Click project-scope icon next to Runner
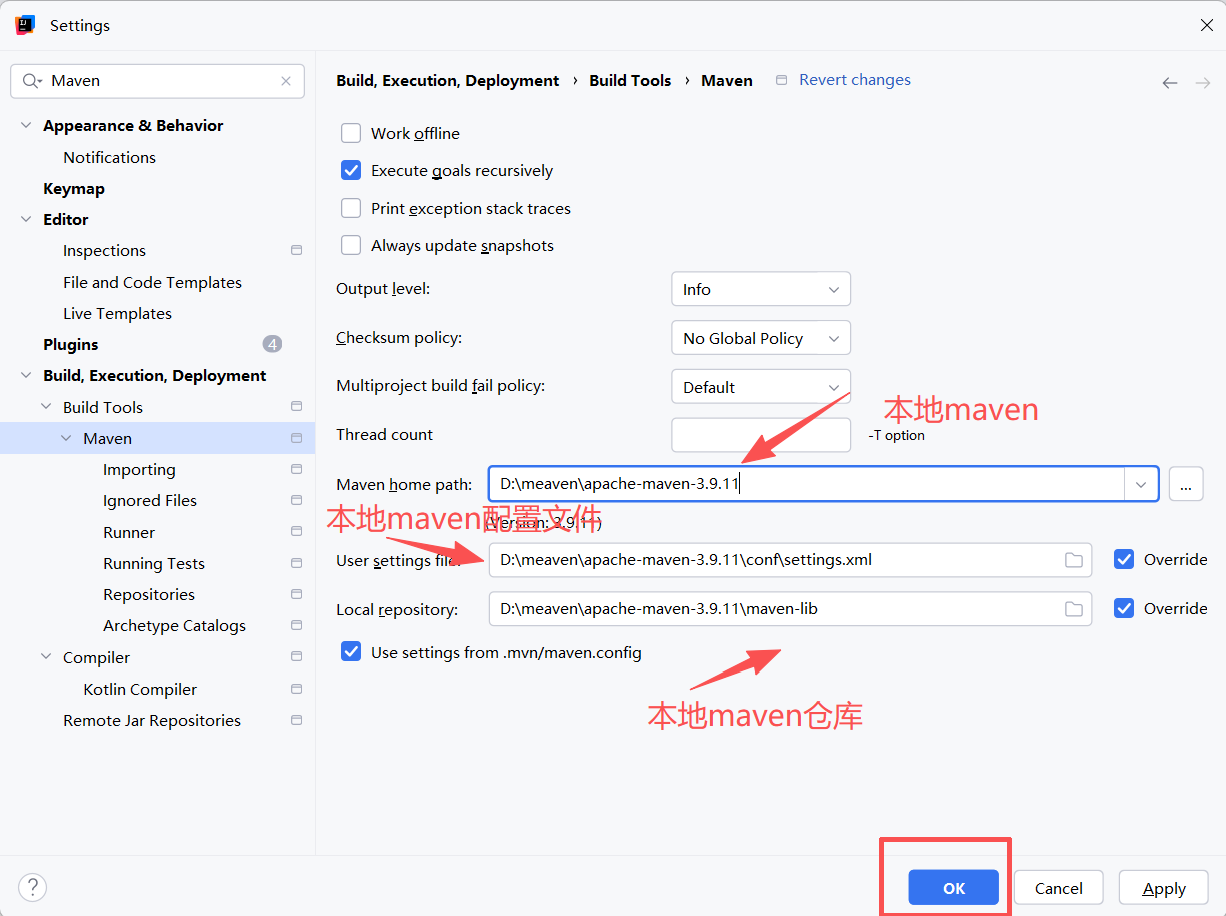1226x916 pixels. click(296, 531)
